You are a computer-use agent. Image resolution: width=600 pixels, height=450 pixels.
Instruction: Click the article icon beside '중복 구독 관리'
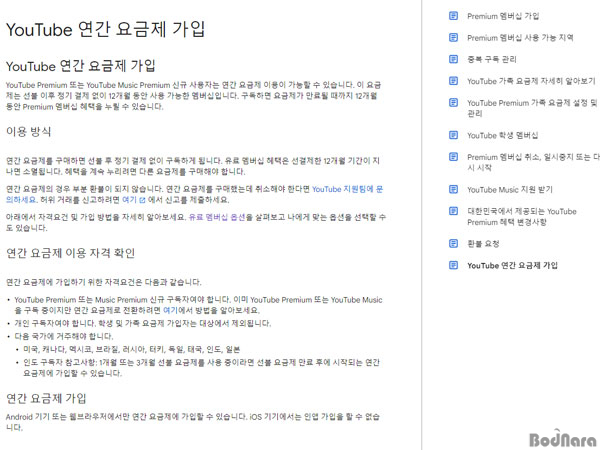(x=453, y=59)
